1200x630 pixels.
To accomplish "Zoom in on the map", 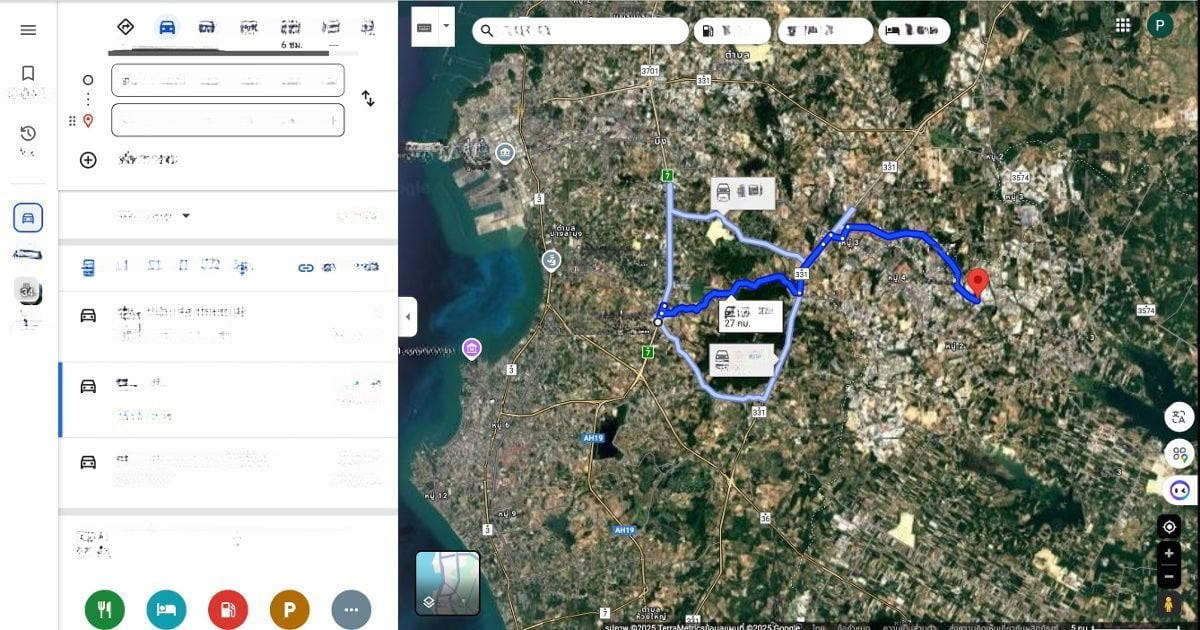I will (1169, 553).
